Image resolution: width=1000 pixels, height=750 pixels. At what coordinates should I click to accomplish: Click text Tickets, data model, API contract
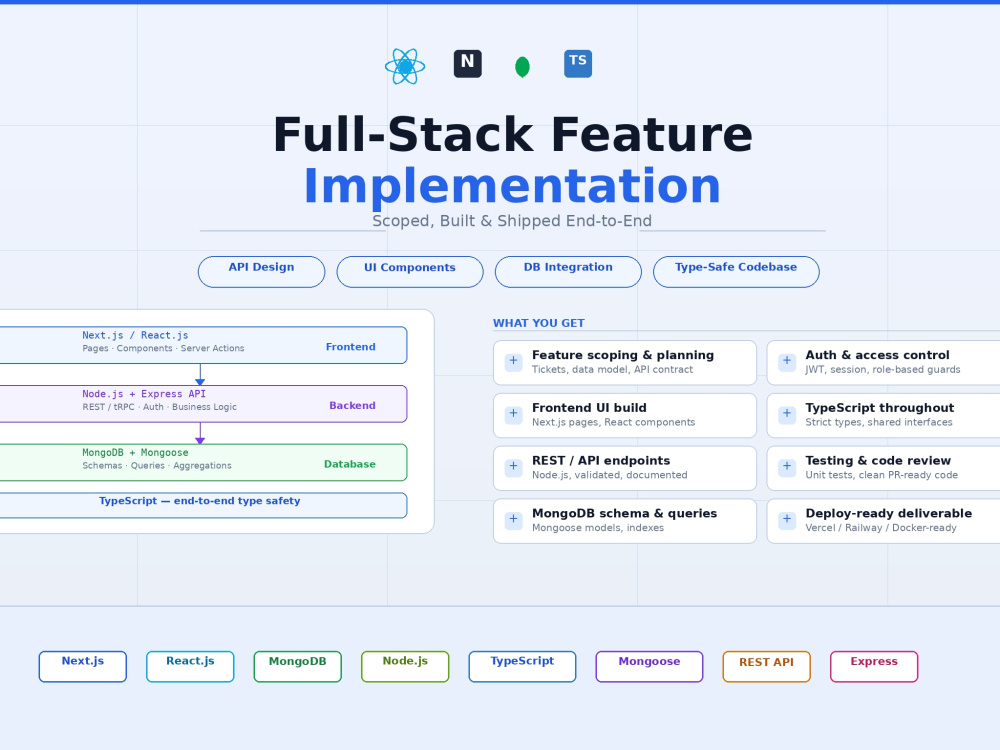[612, 369]
